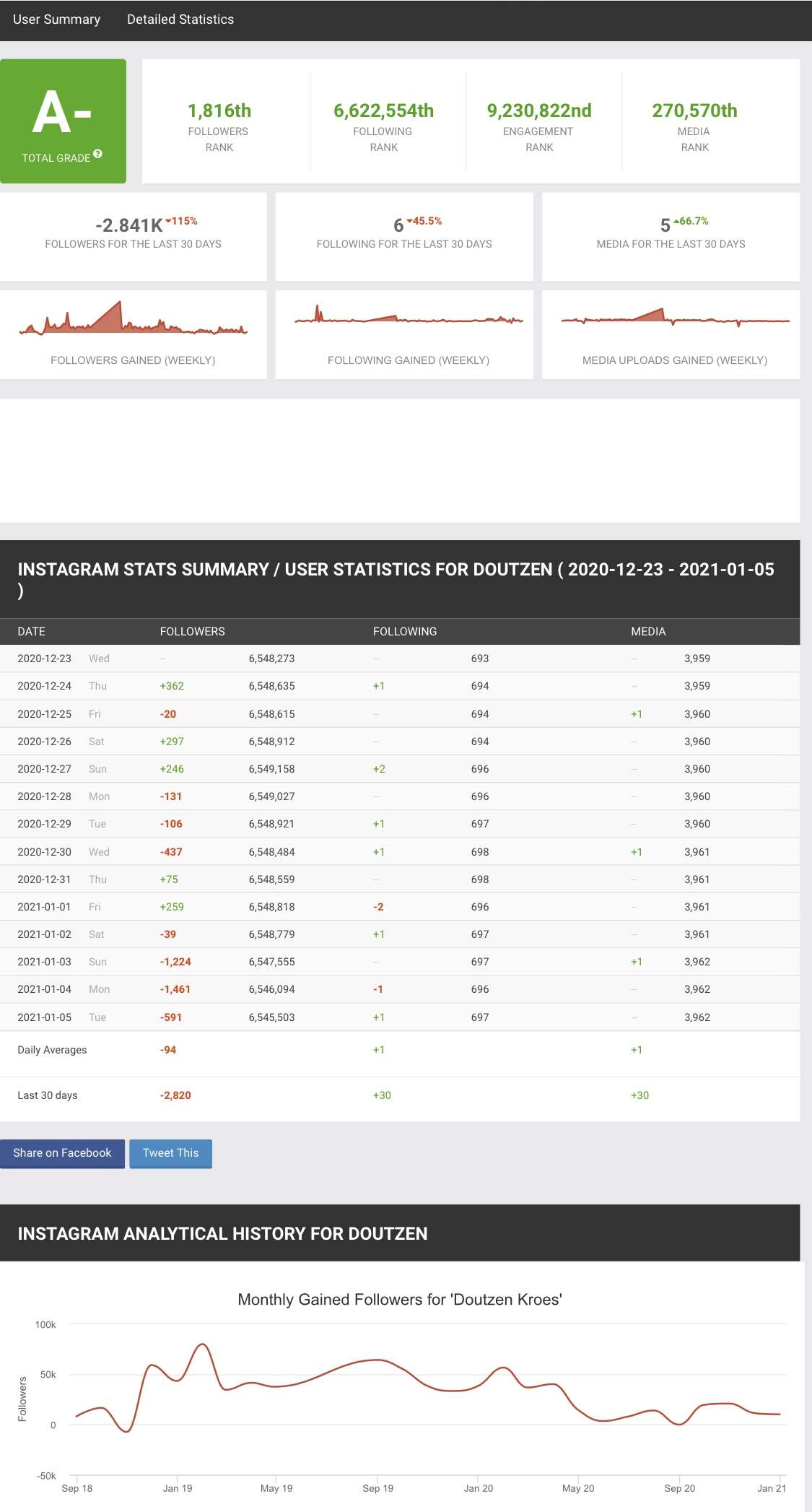Viewport: 812px width, 1512px height.
Task: Open the Followers Gained weekly sparkline chart
Action: [x=133, y=318]
